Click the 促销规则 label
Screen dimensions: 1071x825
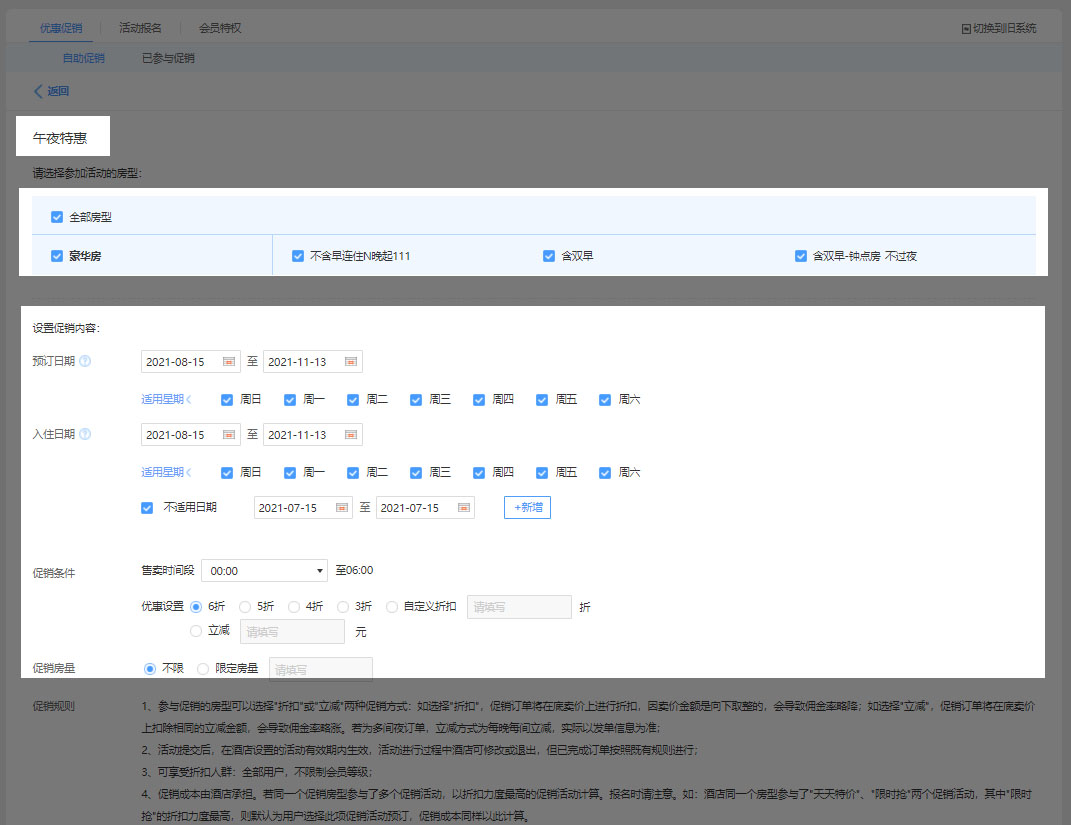pyautogui.click(x=54, y=706)
